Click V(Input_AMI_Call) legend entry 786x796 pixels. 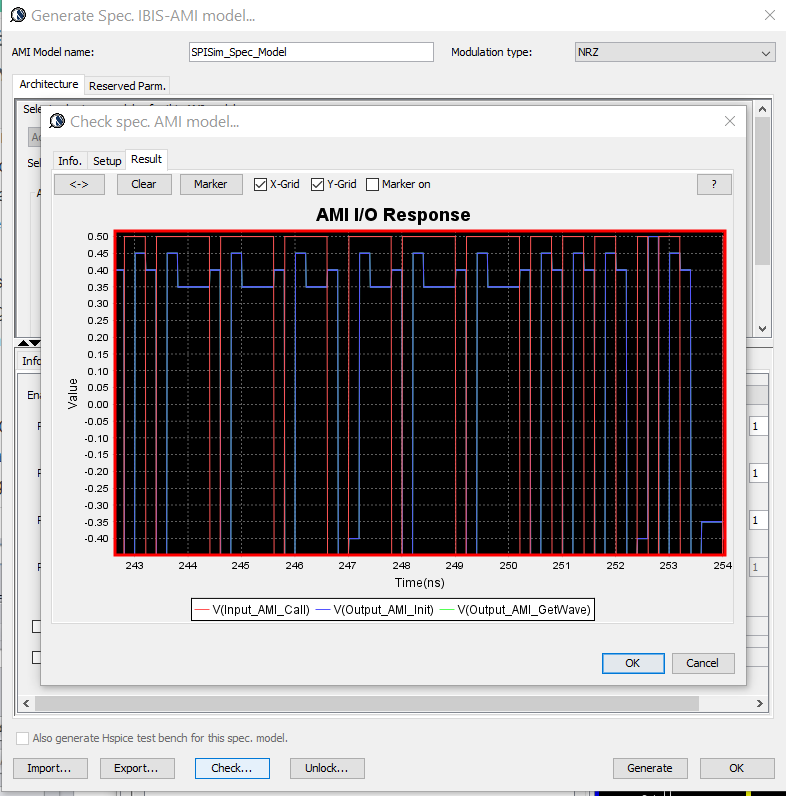click(253, 609)
